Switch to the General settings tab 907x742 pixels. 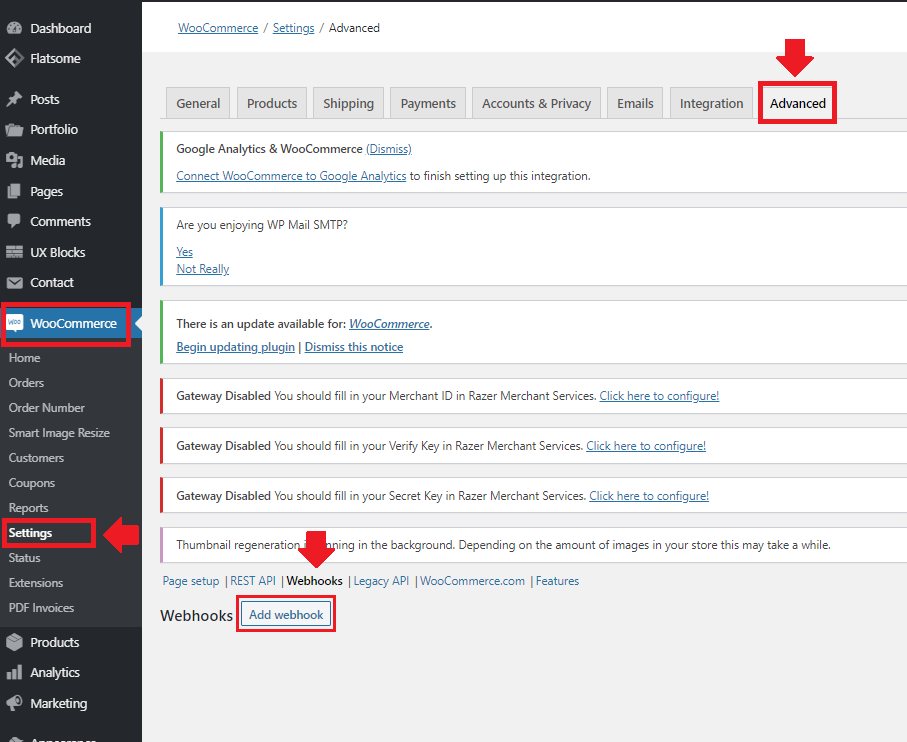(198, 103)
